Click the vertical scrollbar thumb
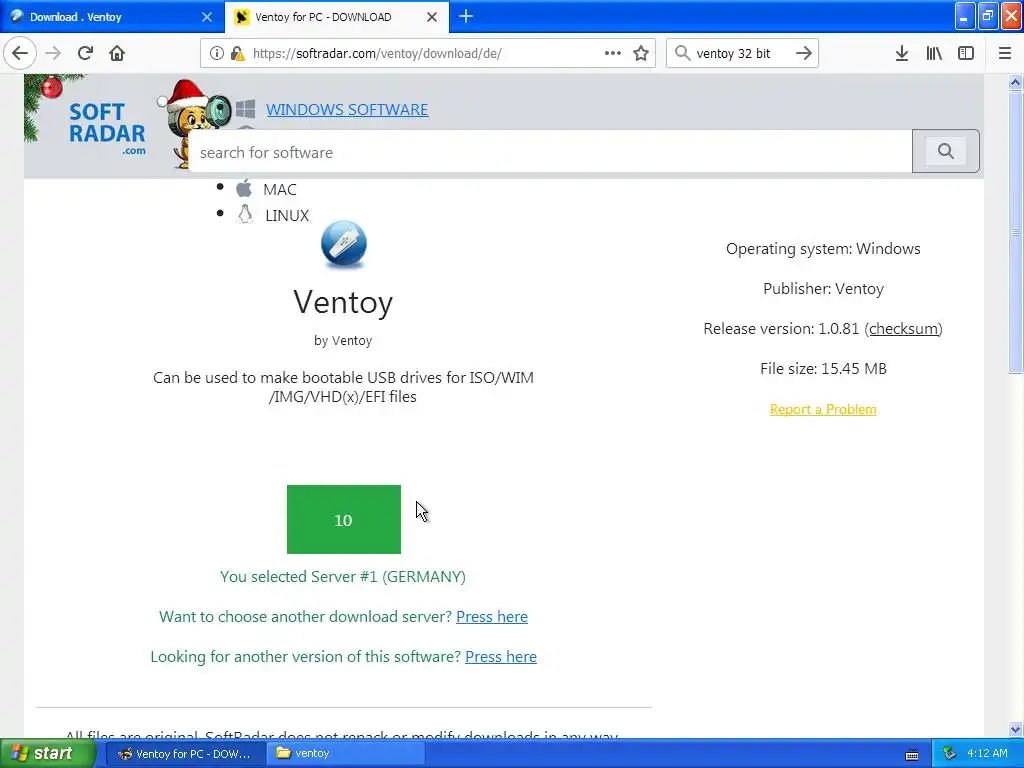The image size is (1024, 768). coord(1015,232)
